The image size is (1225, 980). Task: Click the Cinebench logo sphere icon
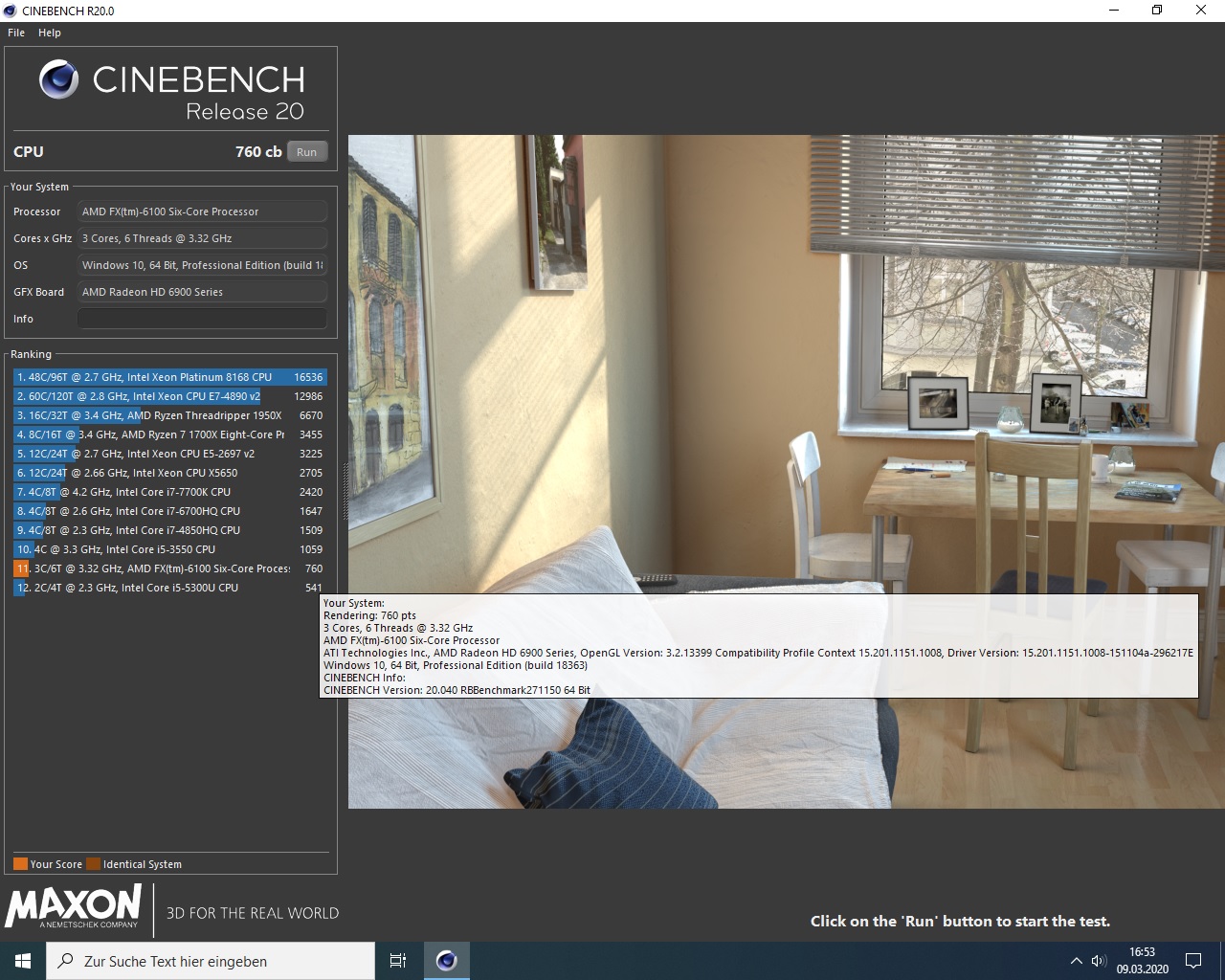[x=59, y=79]
